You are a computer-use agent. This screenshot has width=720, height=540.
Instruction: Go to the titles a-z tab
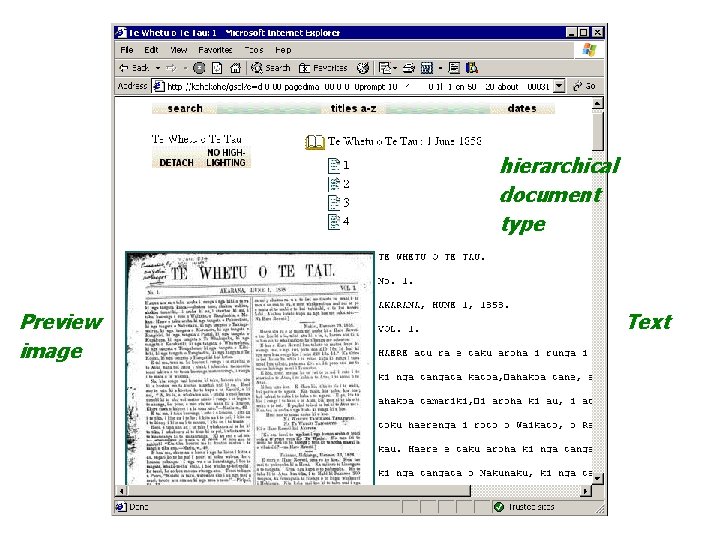pos(353,108)
